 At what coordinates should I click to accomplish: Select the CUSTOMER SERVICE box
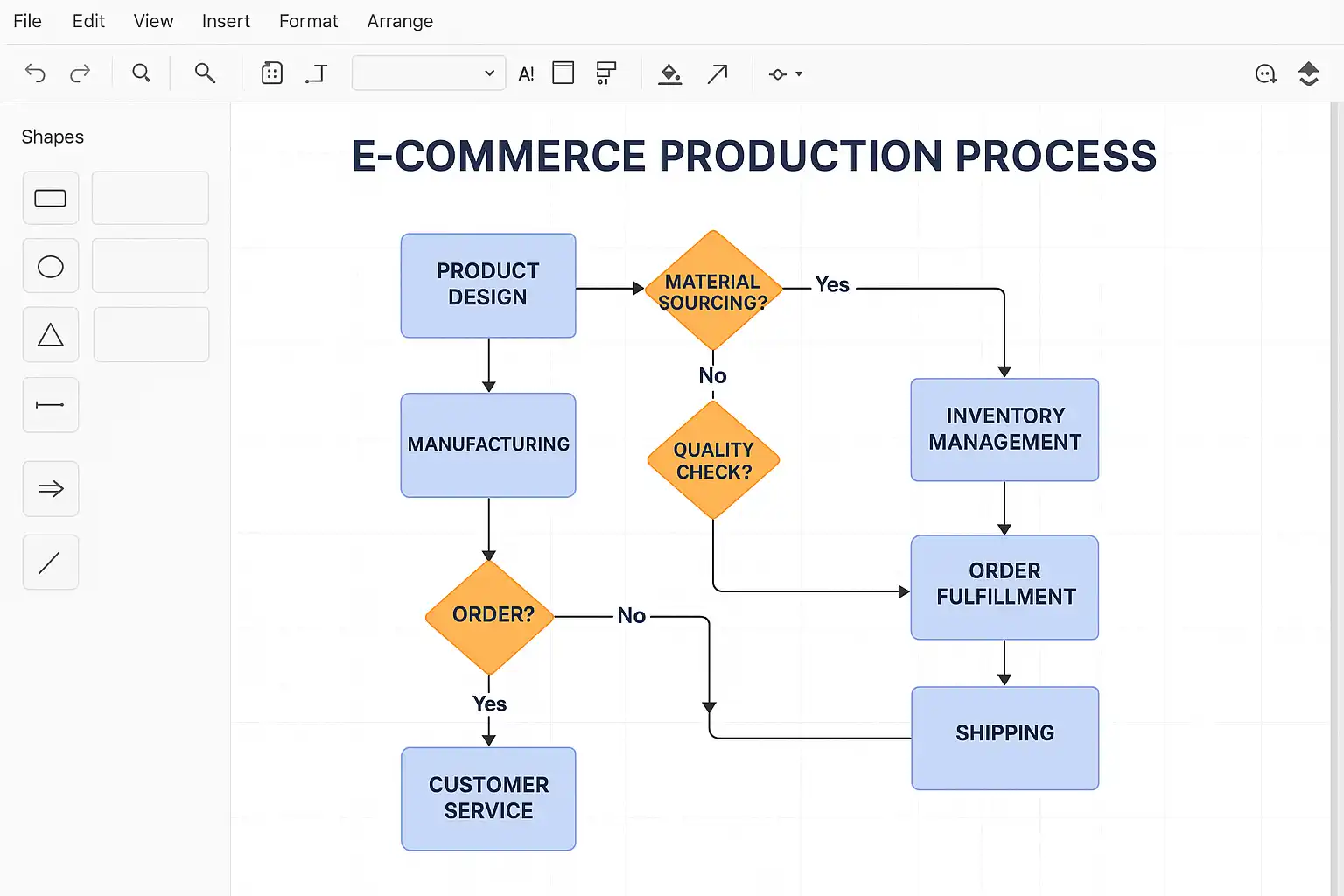(488, 799)
